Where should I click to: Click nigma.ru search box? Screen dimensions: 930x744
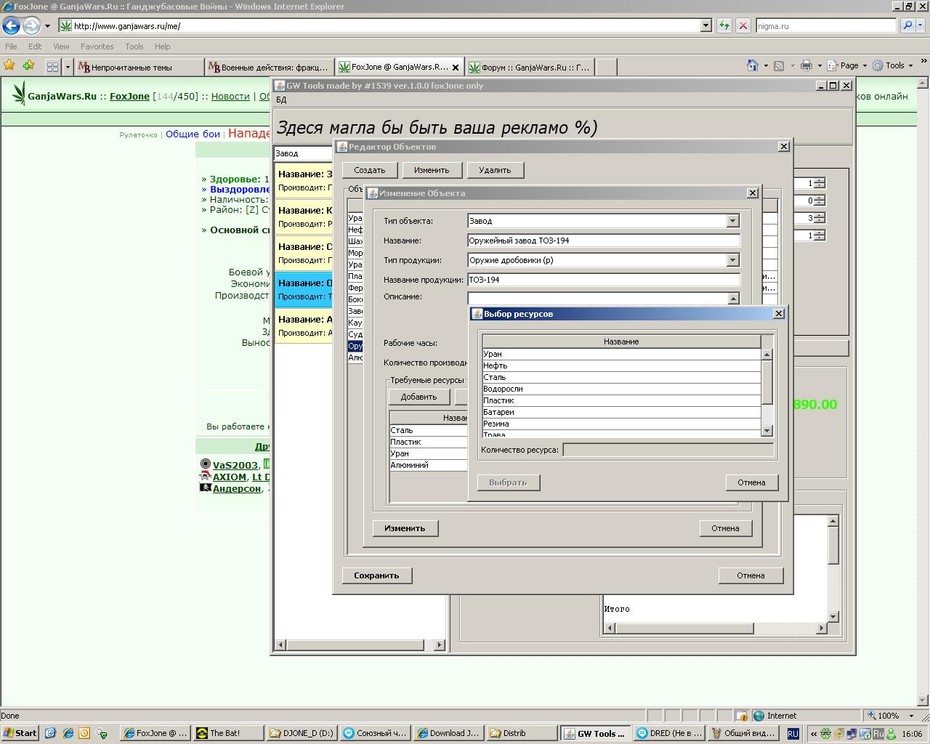(826, 26)
